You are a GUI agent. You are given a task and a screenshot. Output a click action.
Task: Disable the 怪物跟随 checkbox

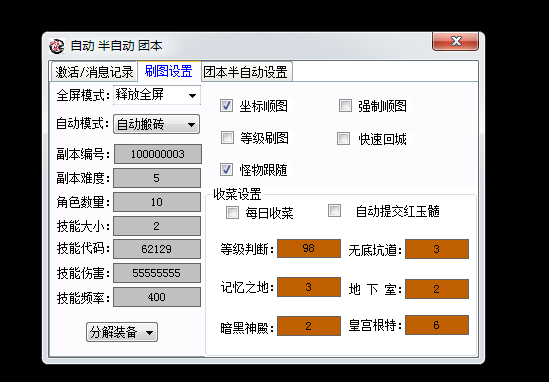point(226,169)
